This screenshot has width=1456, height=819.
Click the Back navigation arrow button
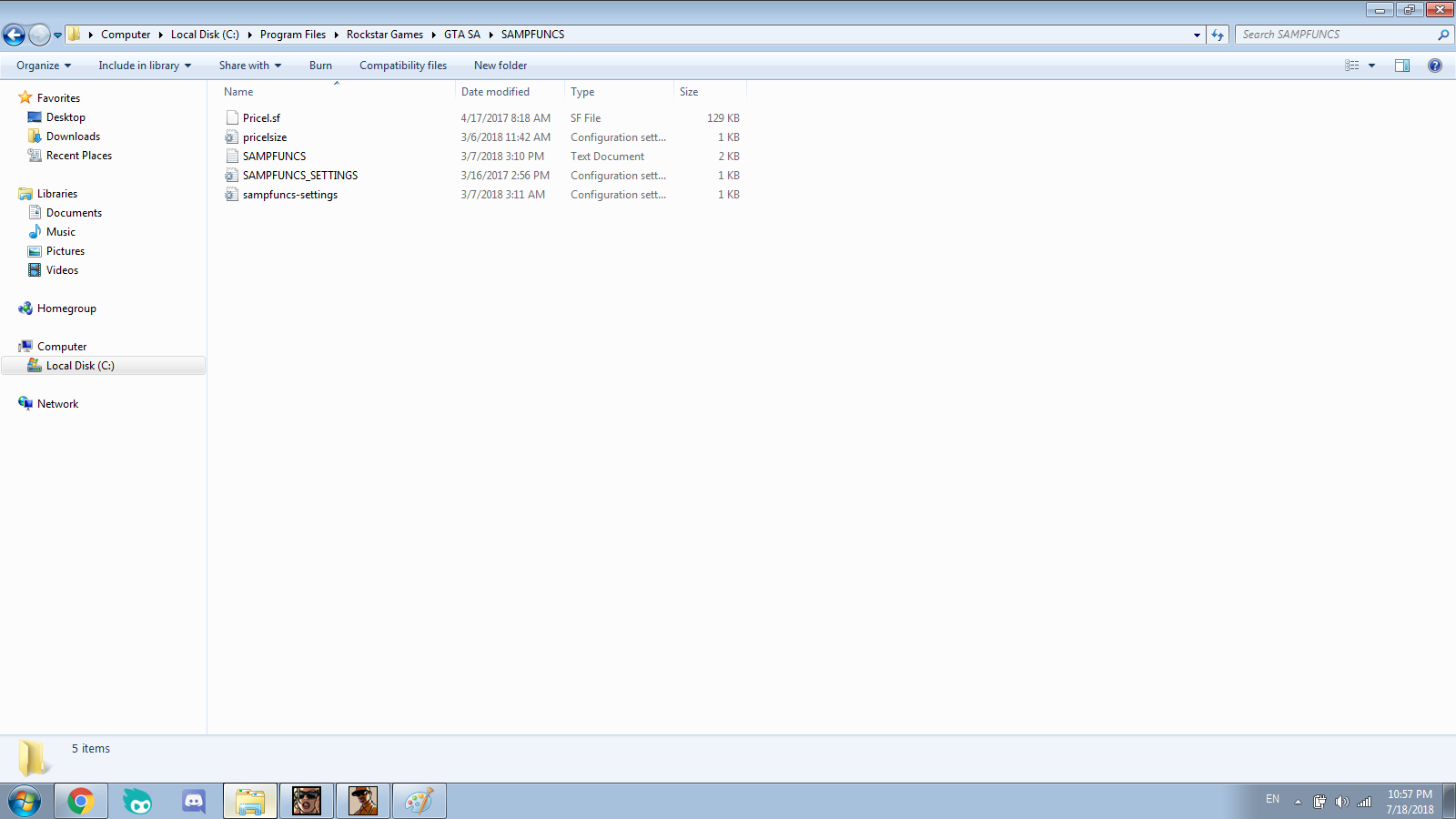point(15,35)
